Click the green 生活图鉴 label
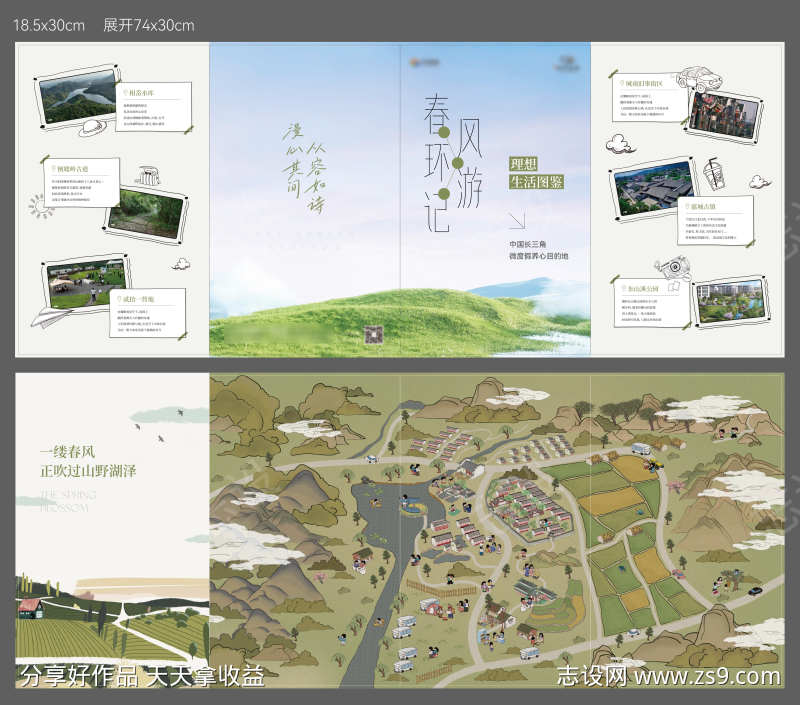Viewport: 800px width, 705px height. (537, 182)
